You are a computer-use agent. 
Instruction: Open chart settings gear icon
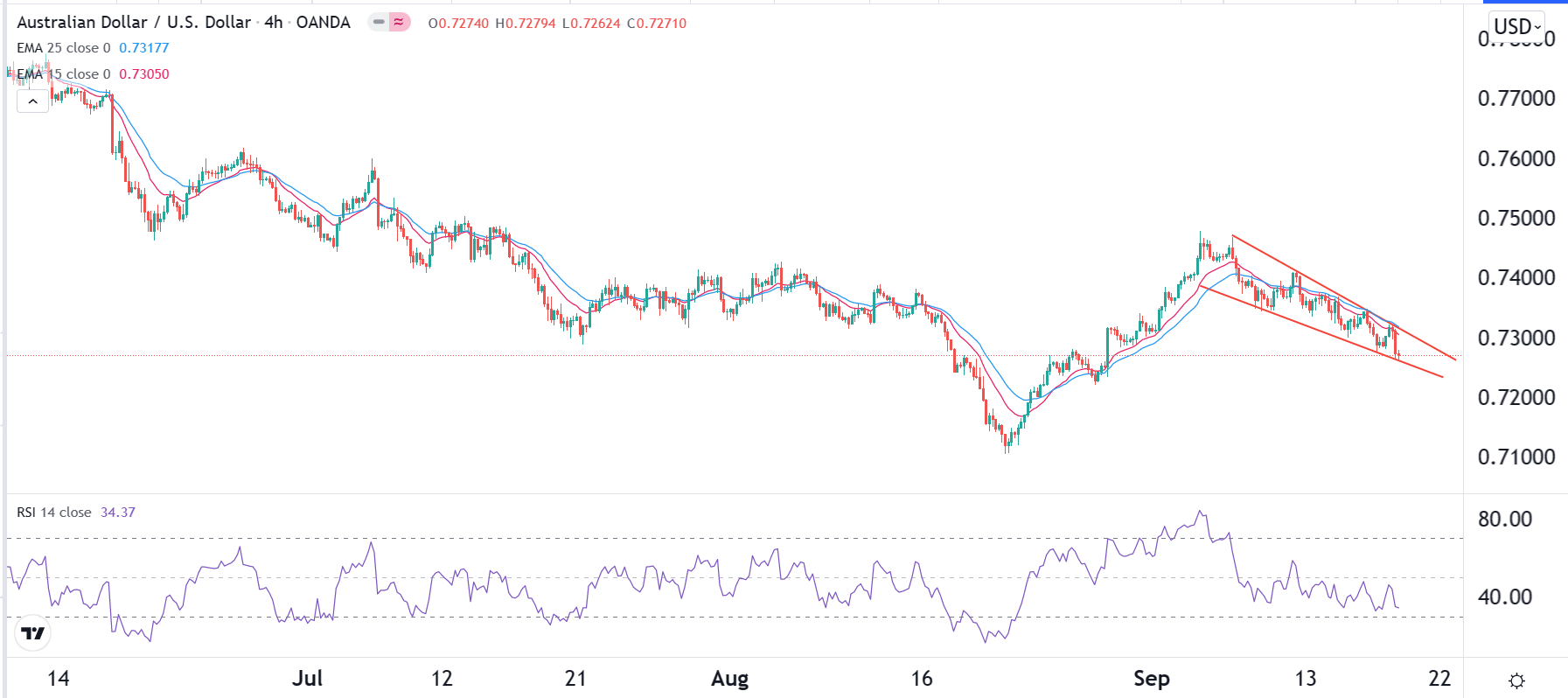[1516, 681]
